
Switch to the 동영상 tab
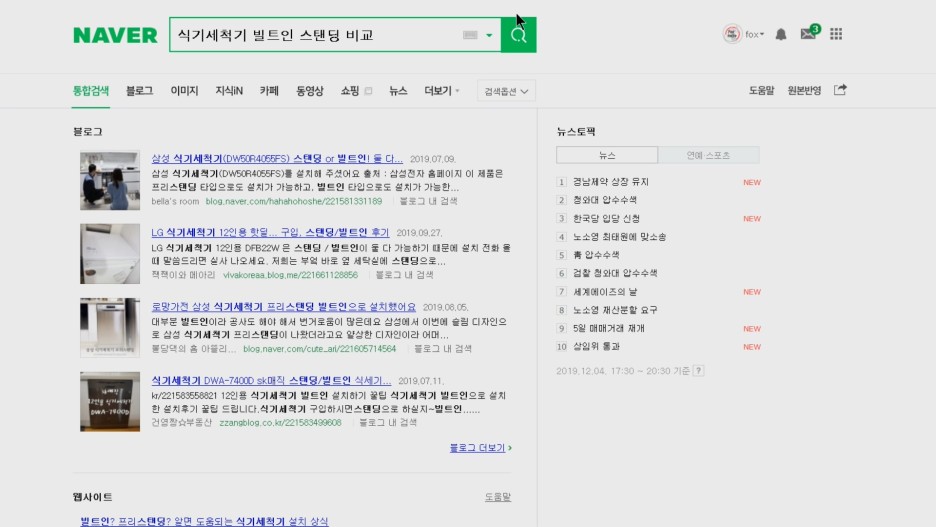[x=310, y=91]
